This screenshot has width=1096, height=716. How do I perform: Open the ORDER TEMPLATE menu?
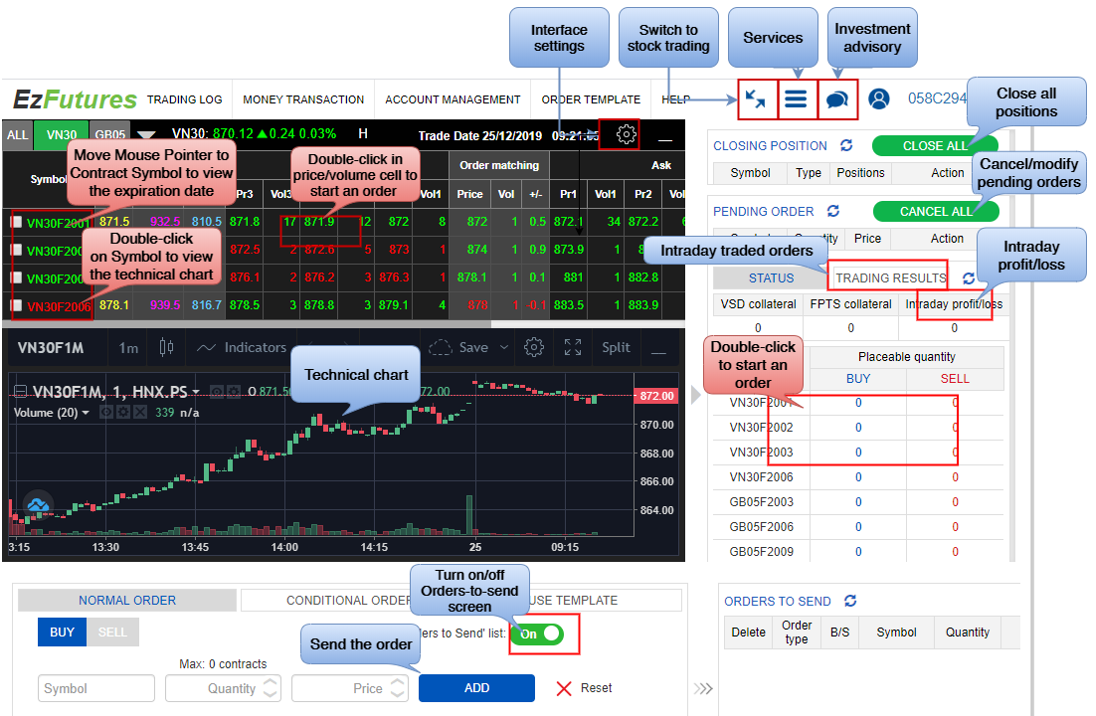(591, 99)
